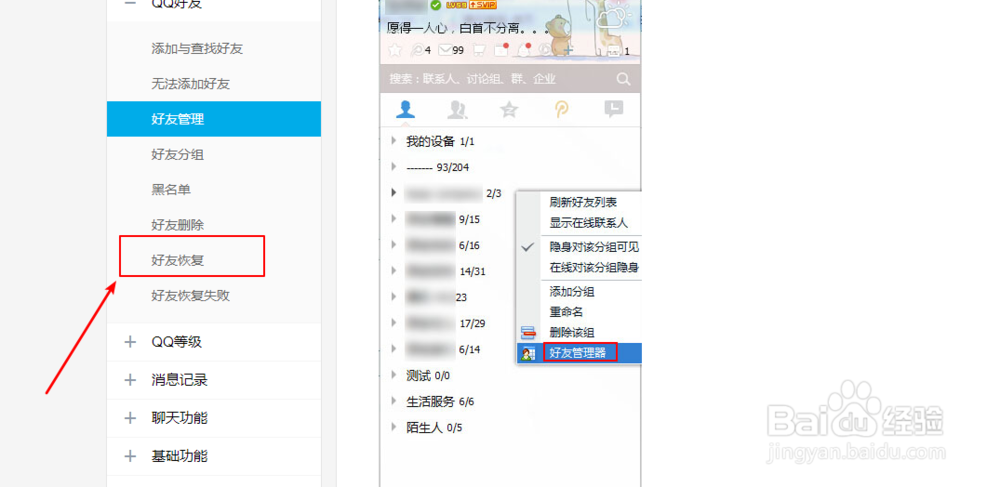The image size is (1000, 487).
Task: Collapse the QQ好友 section
Action: [x=131, y=3]
